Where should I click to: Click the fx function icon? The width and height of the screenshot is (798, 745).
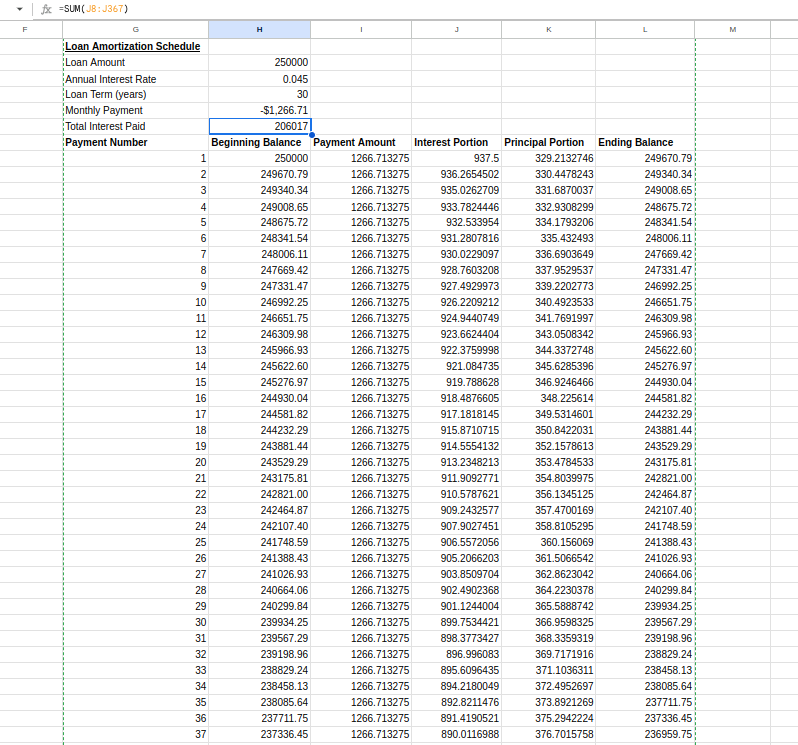[46, 9]
